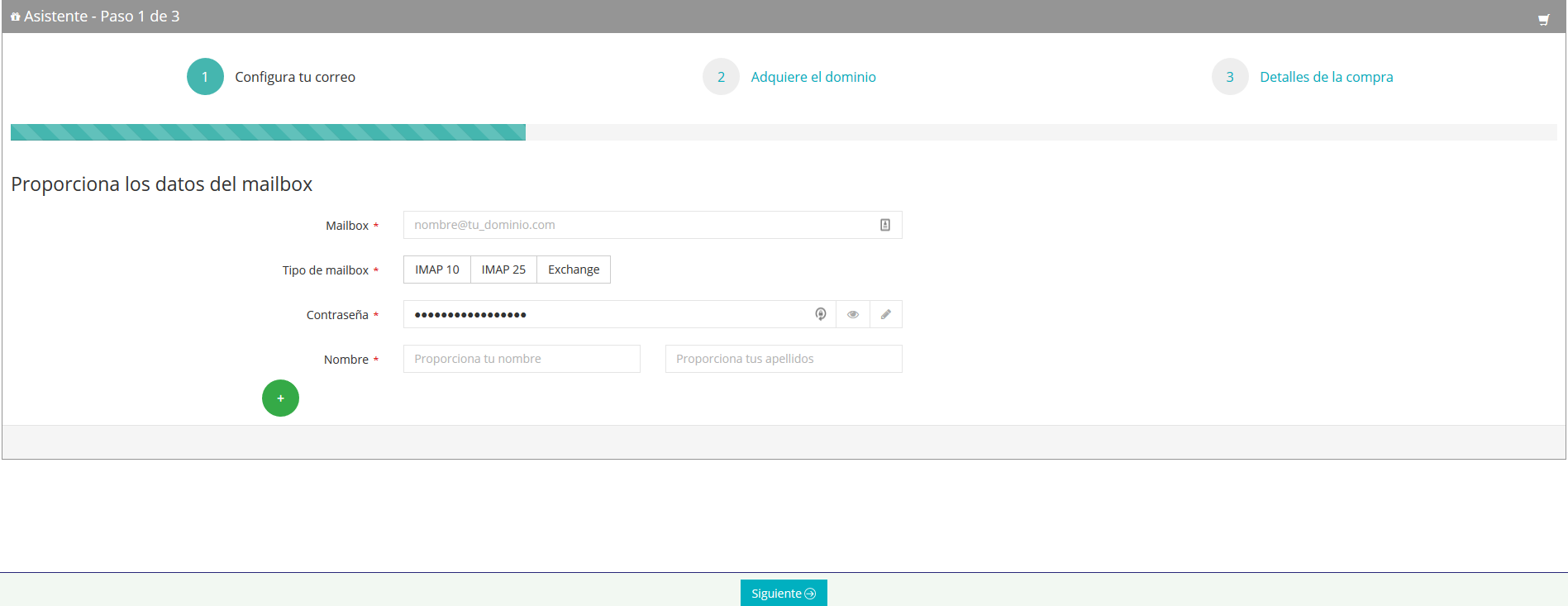Click the contact icon in Mailbox field
The width and height of the screenshot is (1568, 606).
(885, 225)
